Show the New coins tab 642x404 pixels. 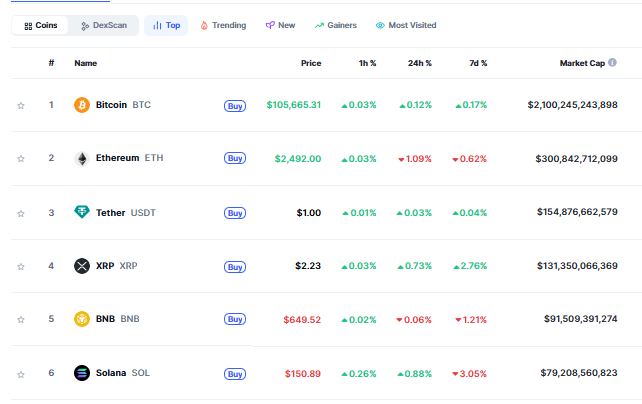click(280, 25)
